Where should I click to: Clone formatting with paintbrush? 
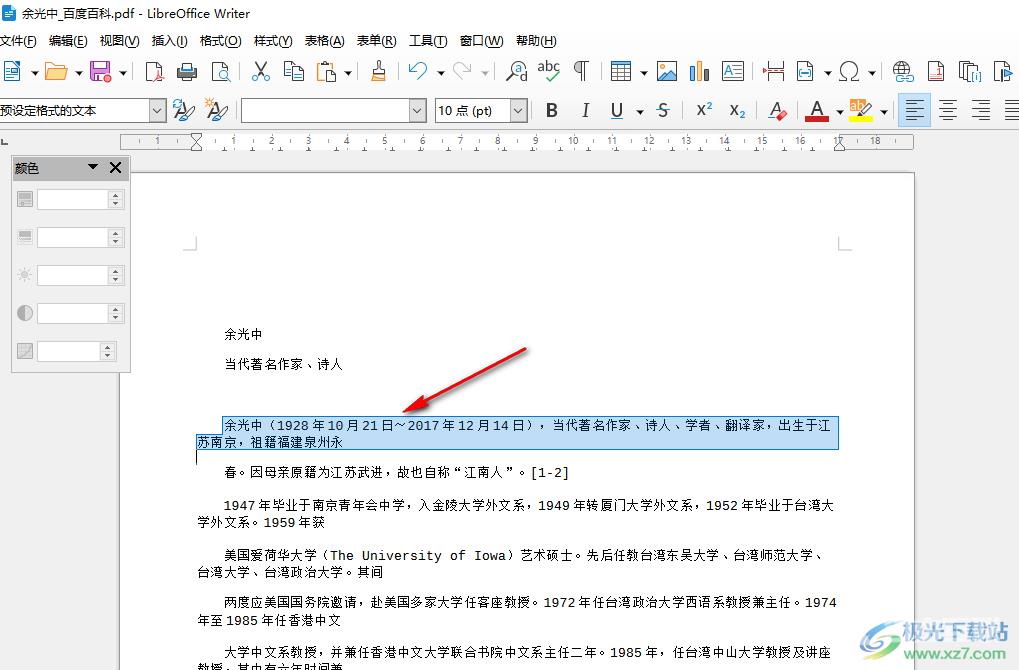tap(378, 71)
